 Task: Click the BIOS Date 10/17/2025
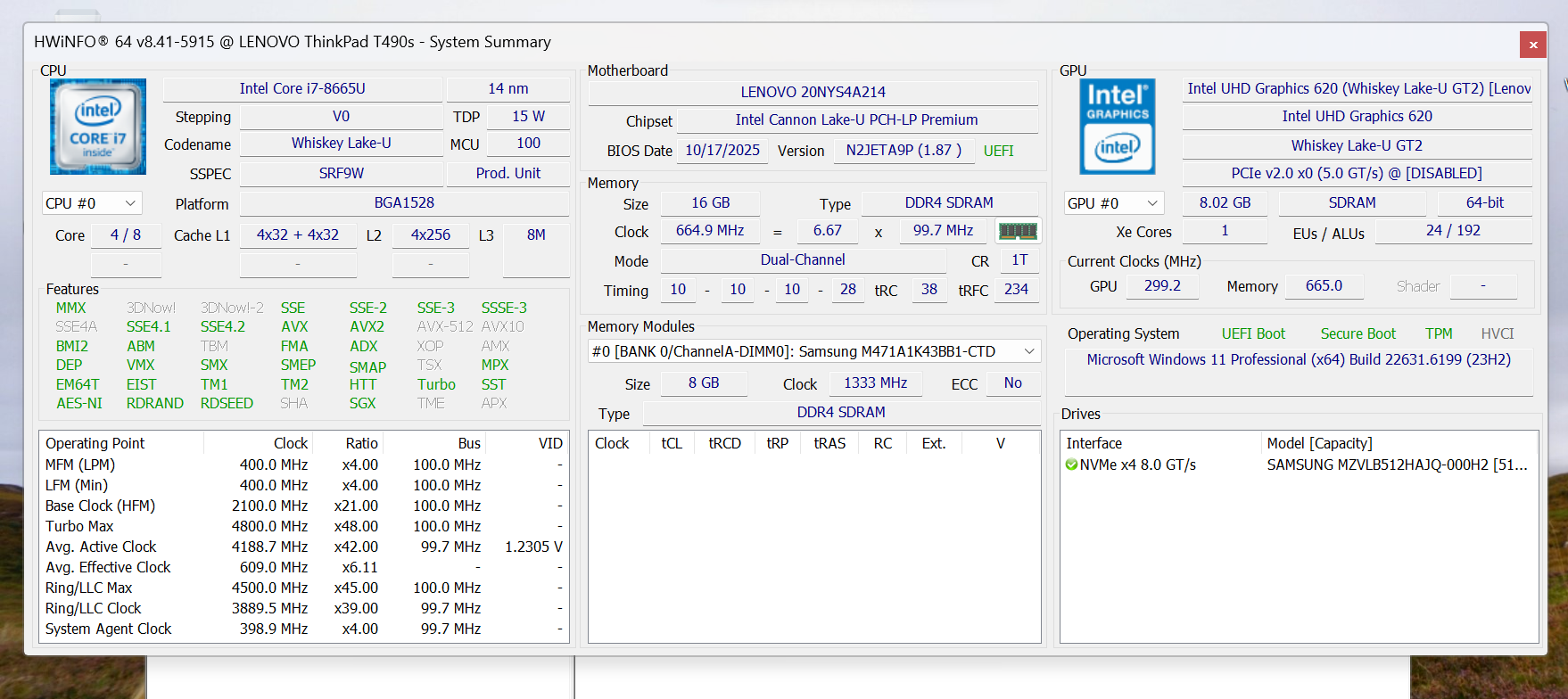tap(722, 150)
